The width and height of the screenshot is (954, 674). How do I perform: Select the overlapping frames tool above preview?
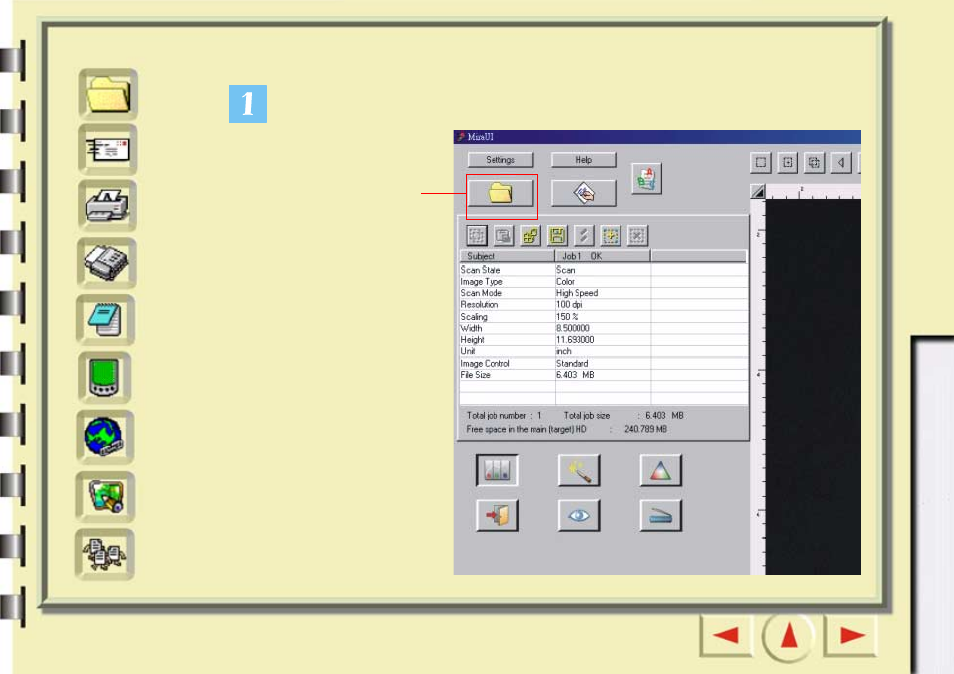coord(814,162)
